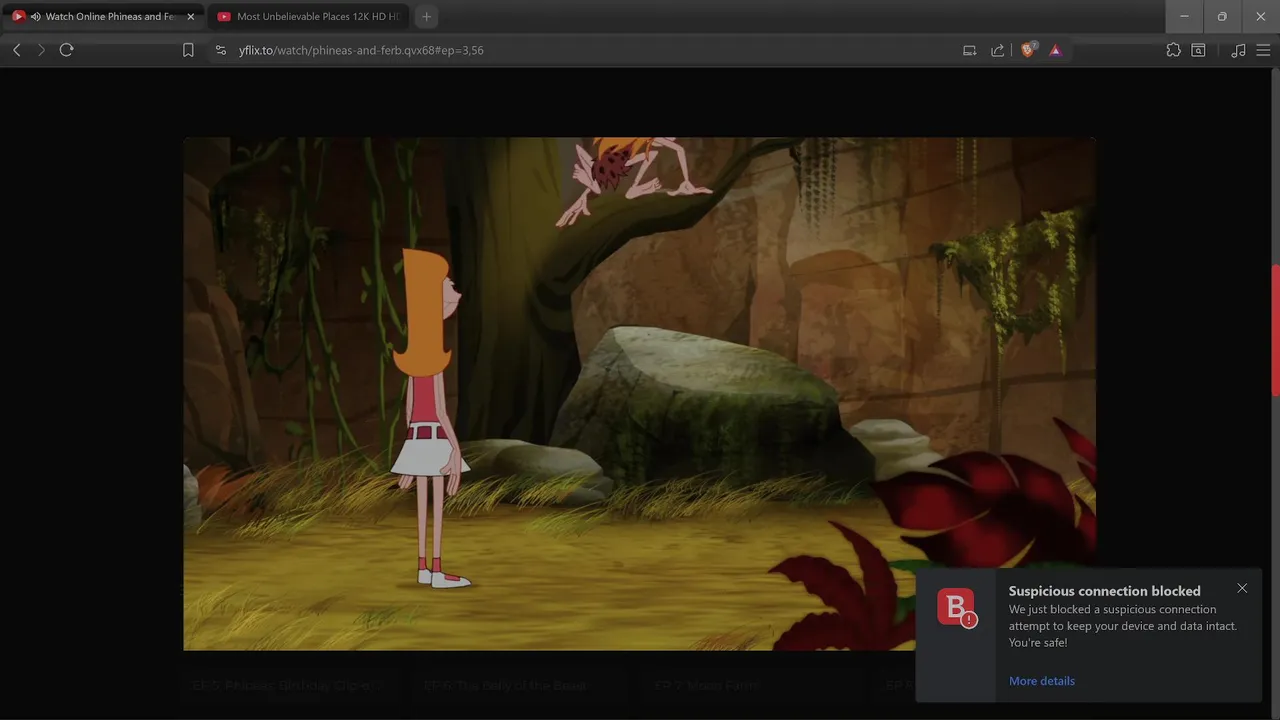Click the forward navigation arrow
This screenshot has height=720, width=1280.
click(41, 50)
